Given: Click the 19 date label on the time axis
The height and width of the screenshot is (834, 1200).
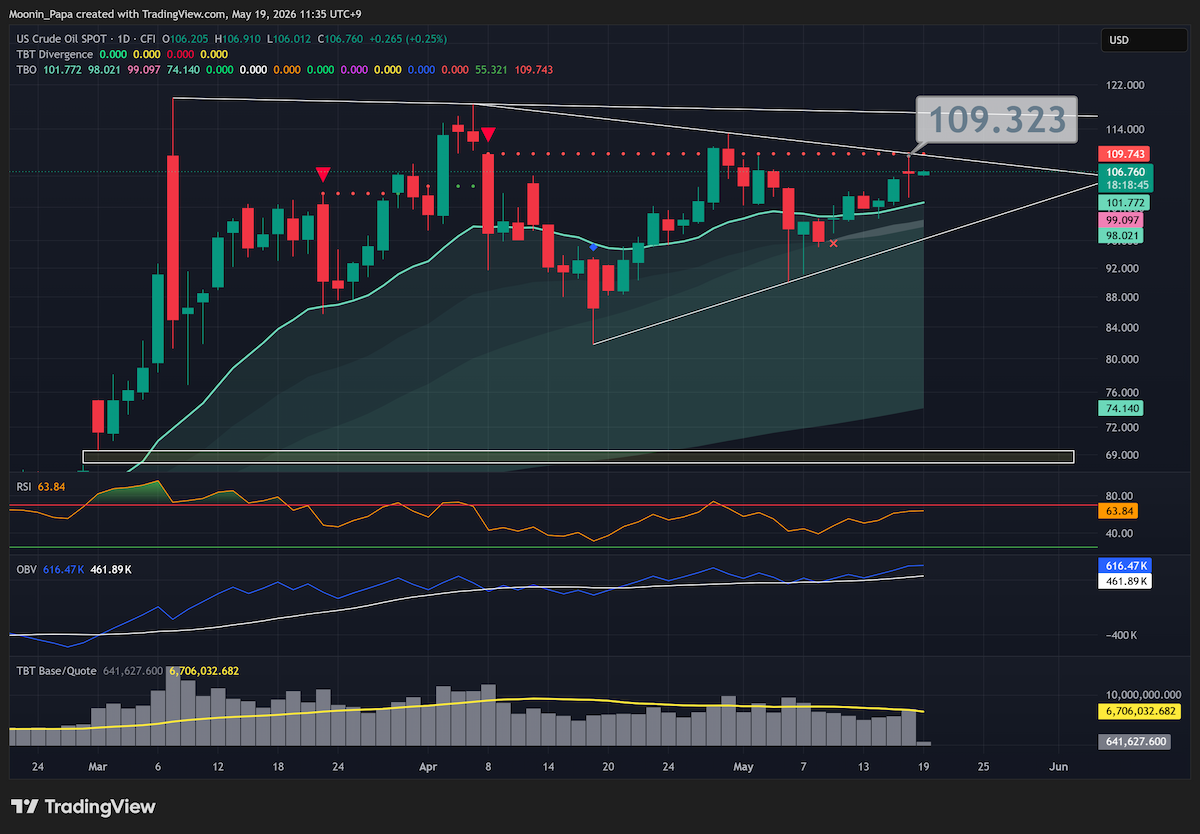Looking at the screenshot, I should 924,767.
